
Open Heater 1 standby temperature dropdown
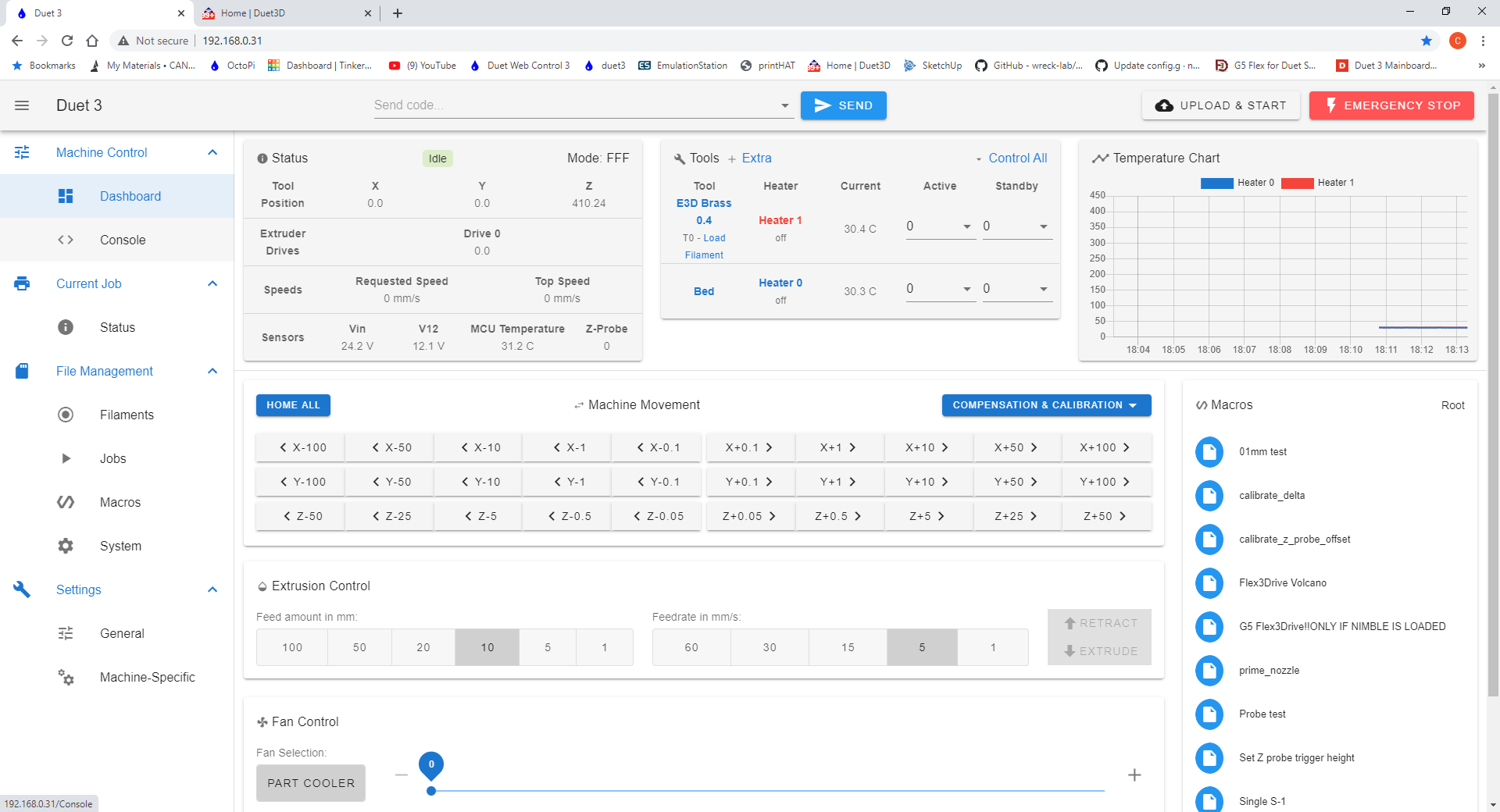click(x=1044, y=226)
